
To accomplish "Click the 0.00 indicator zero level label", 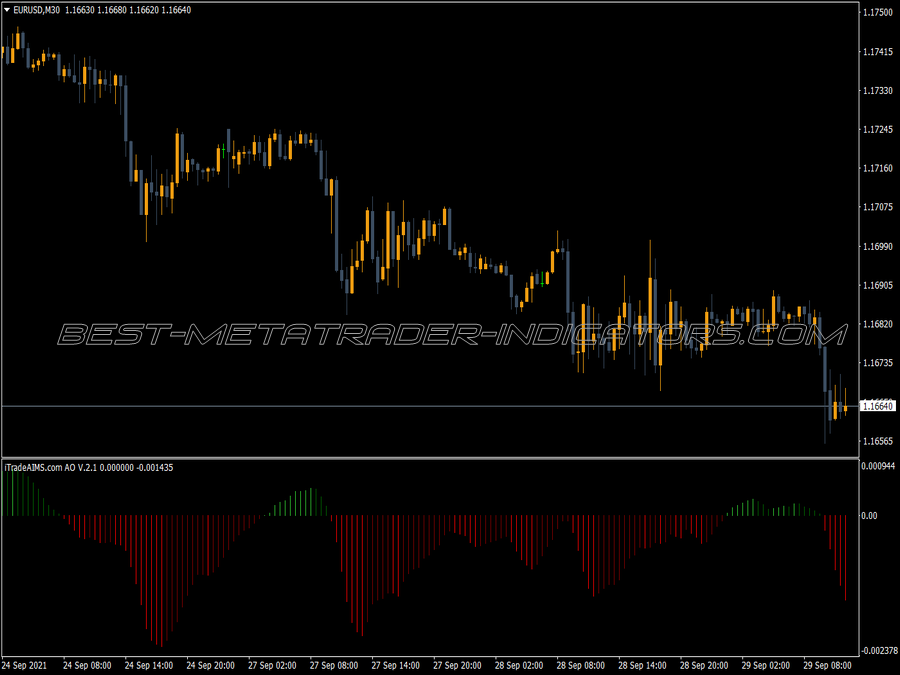I will click(x=869, y=515).
